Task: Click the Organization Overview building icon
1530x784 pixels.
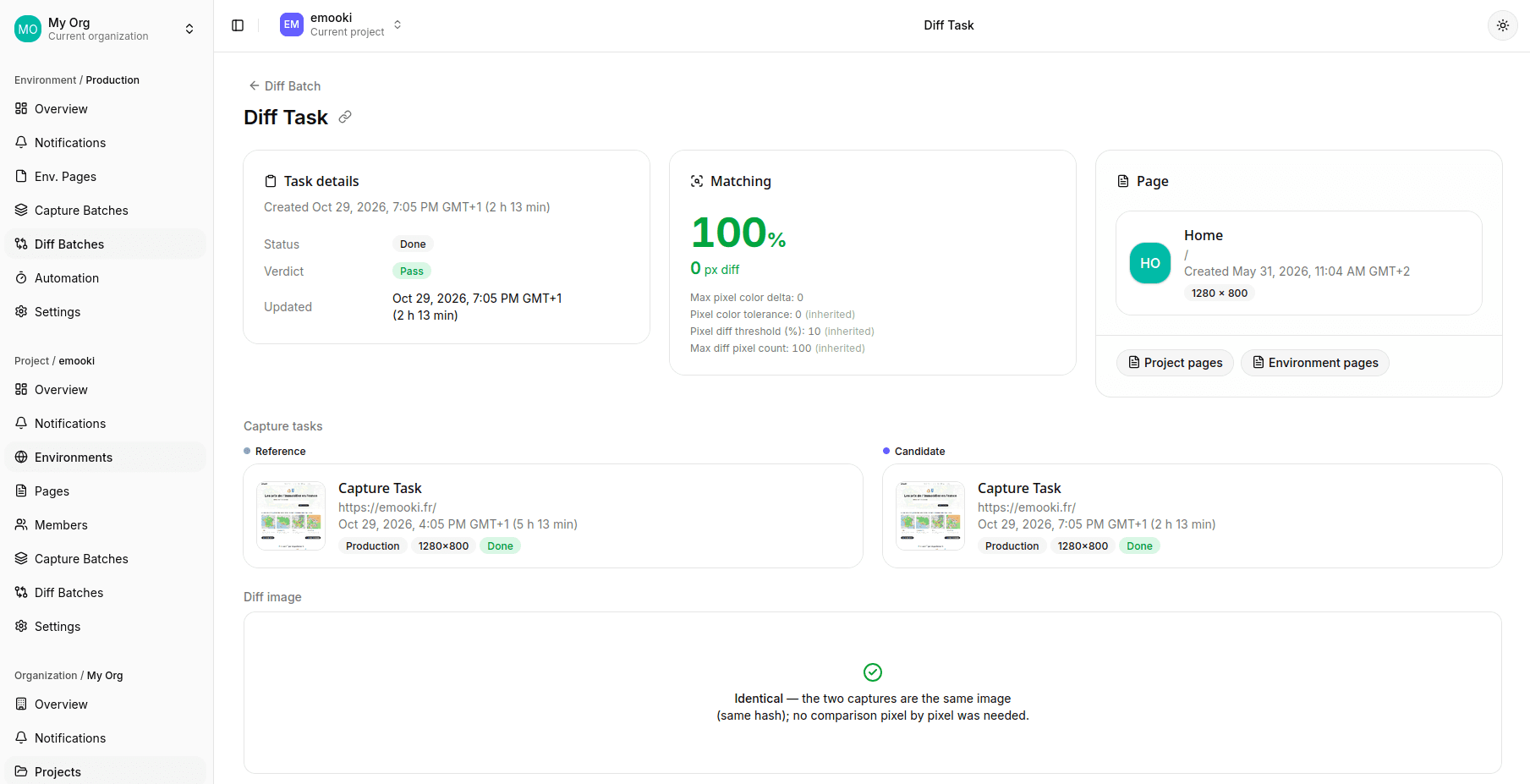Action: (x=21, y=705)
